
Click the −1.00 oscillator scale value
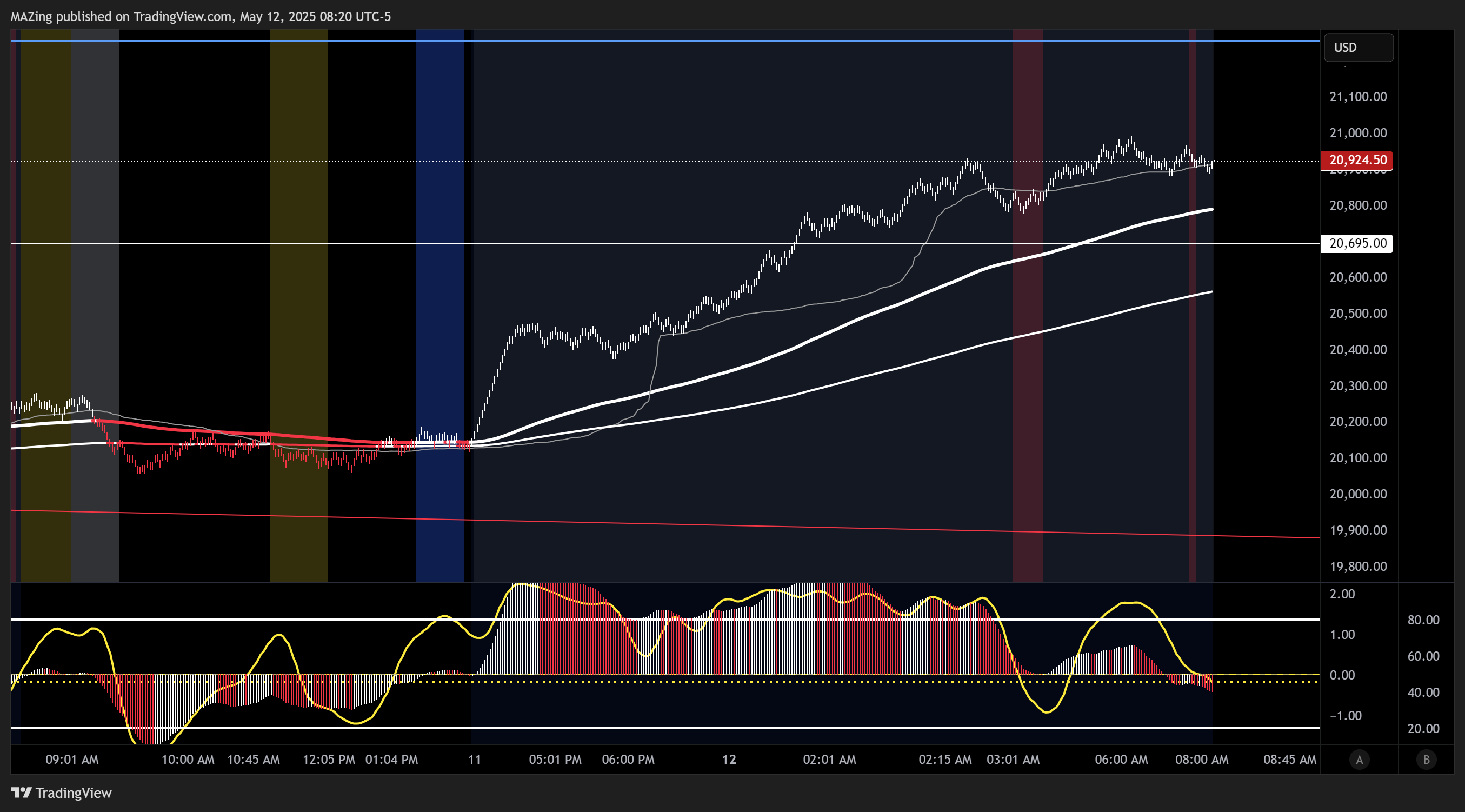(x=1346, y=716)
